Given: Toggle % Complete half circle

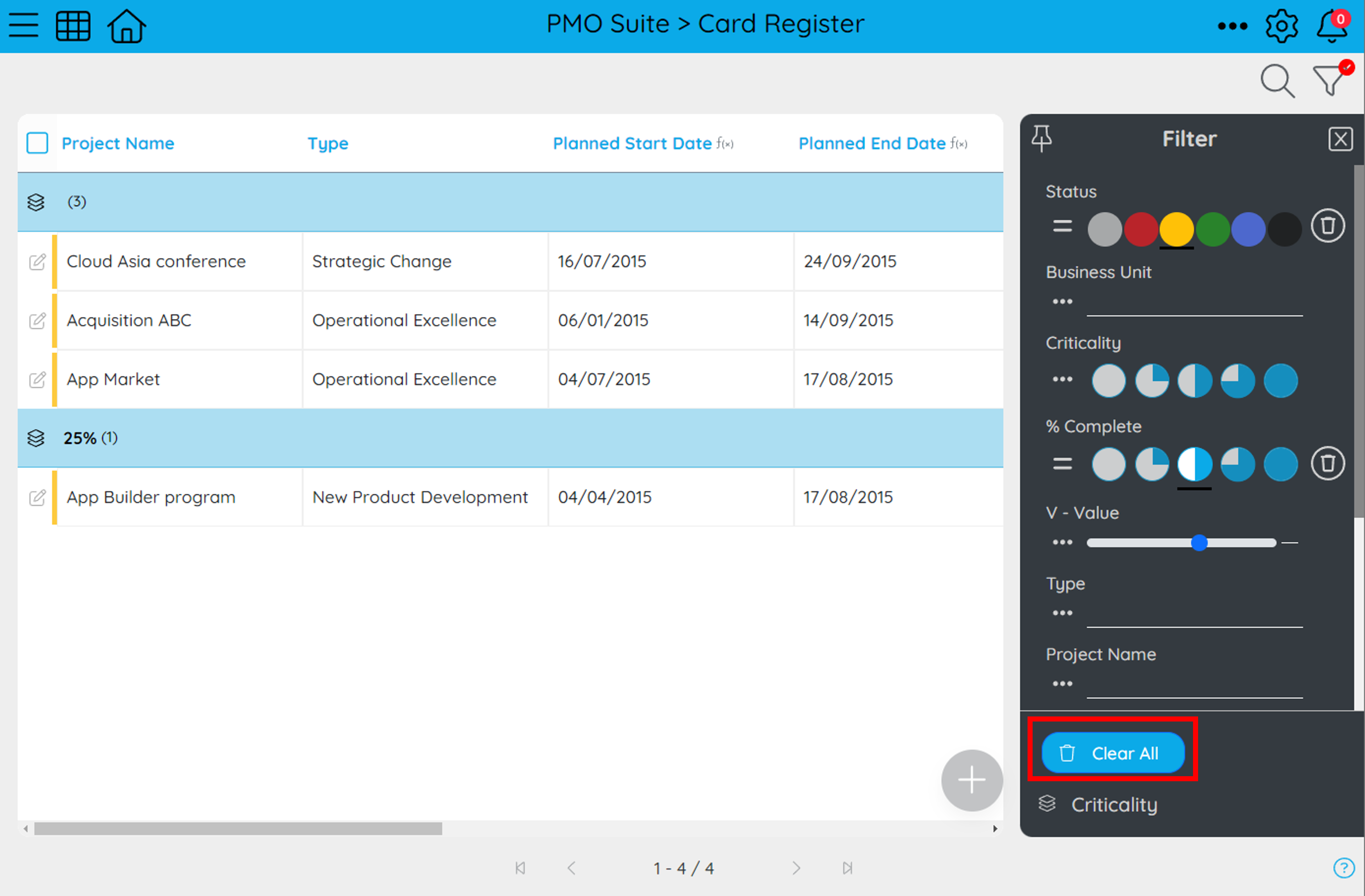Looking at the screenshot, I should [x=1195, y=464].
